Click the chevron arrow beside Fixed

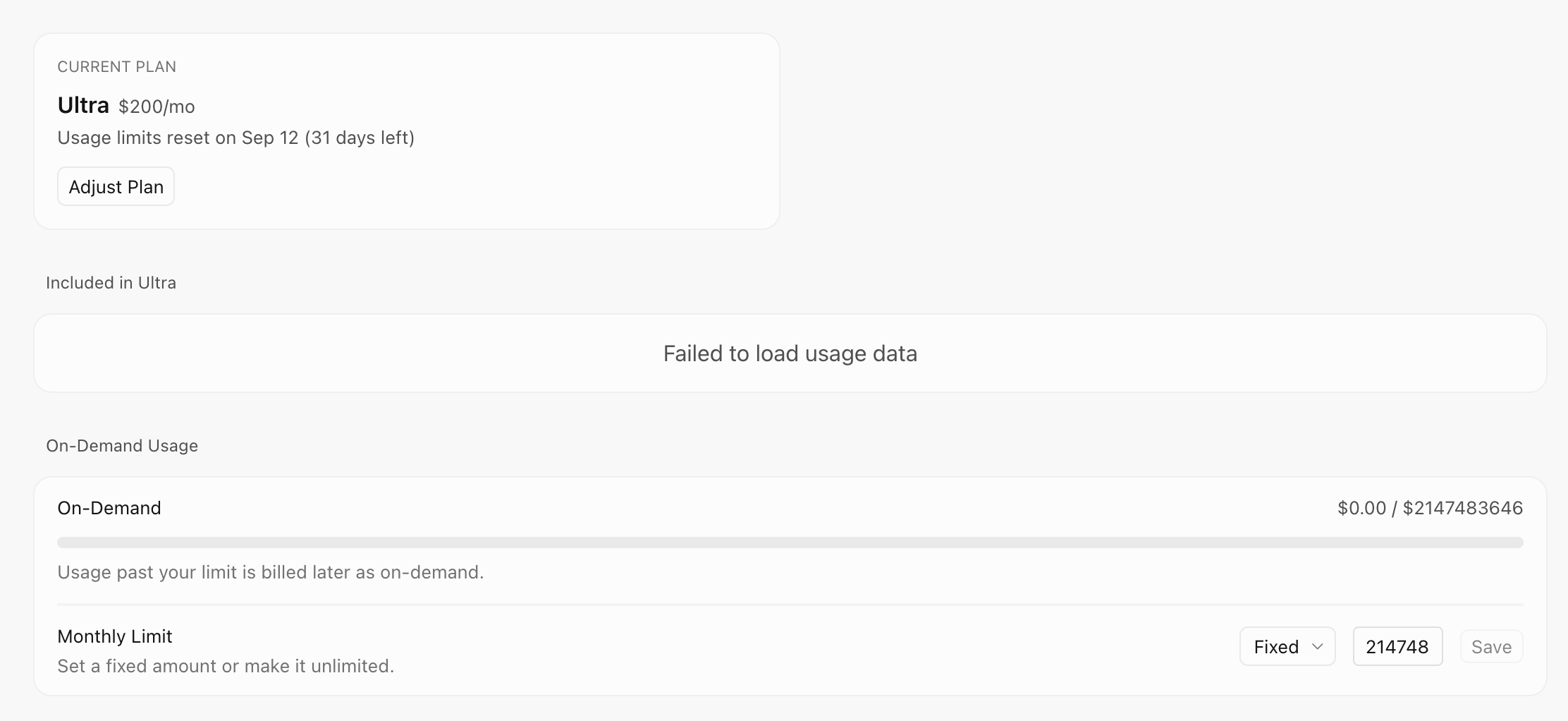1317,646
